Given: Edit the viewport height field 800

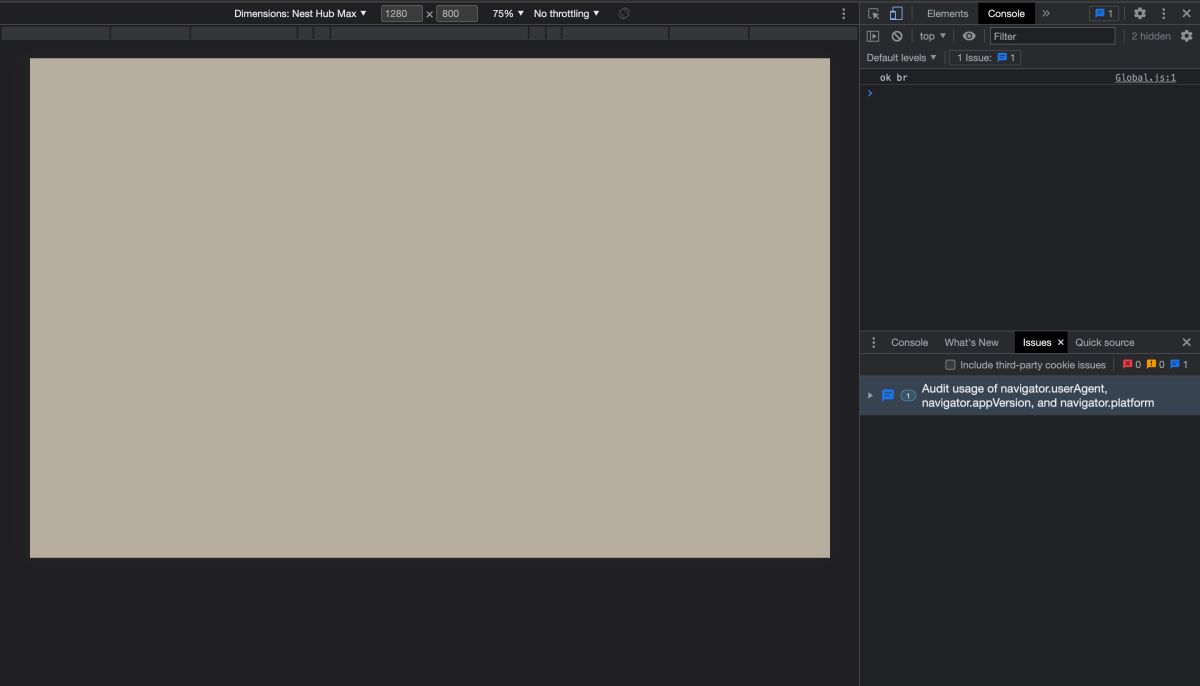Looking at the screenshot, I should pos(457,14).
